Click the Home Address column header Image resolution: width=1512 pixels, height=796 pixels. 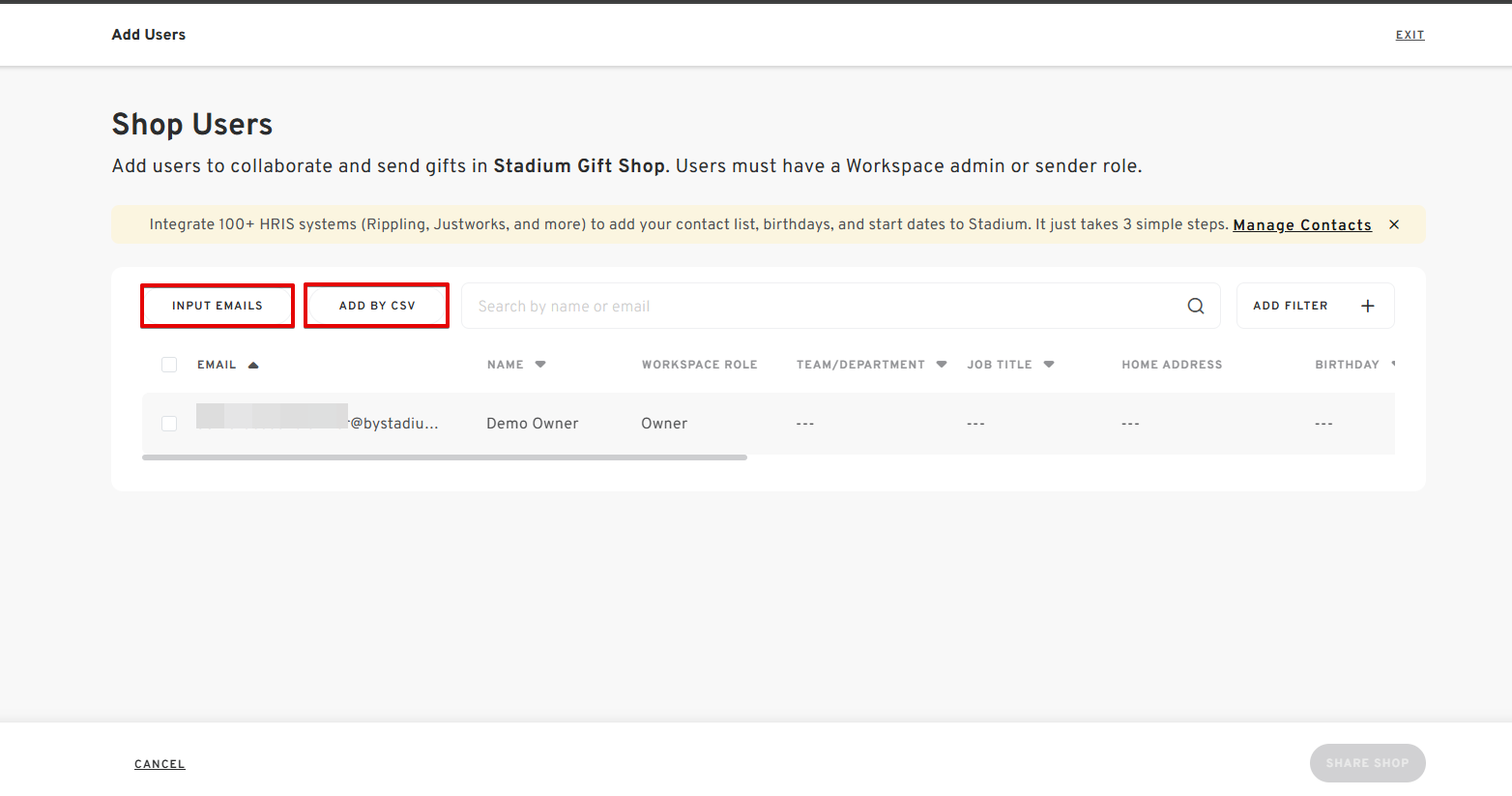[x=1172, y=365]
